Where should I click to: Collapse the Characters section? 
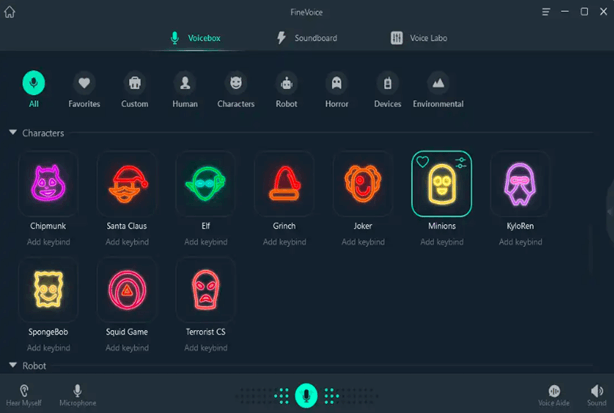pyautogui.click(x=13, y=133)
